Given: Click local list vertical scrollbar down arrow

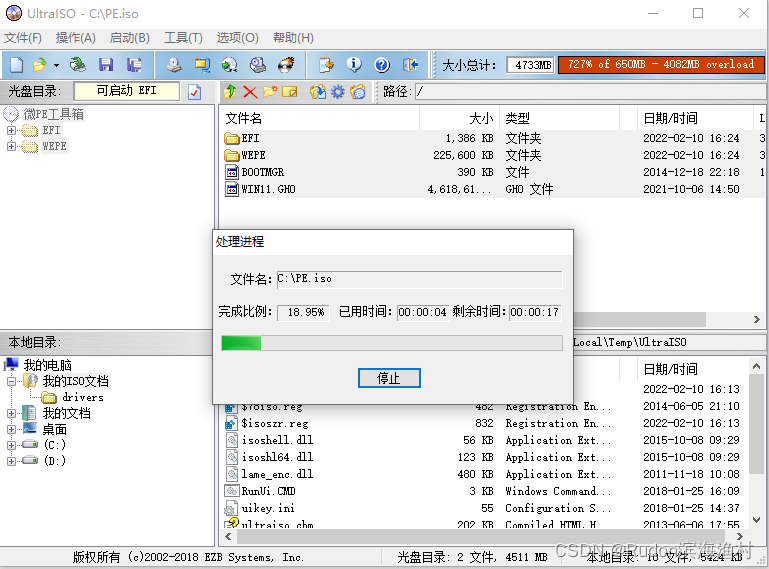Looking at the screenshot, I should pyautogui.click(x=756, y=520).
